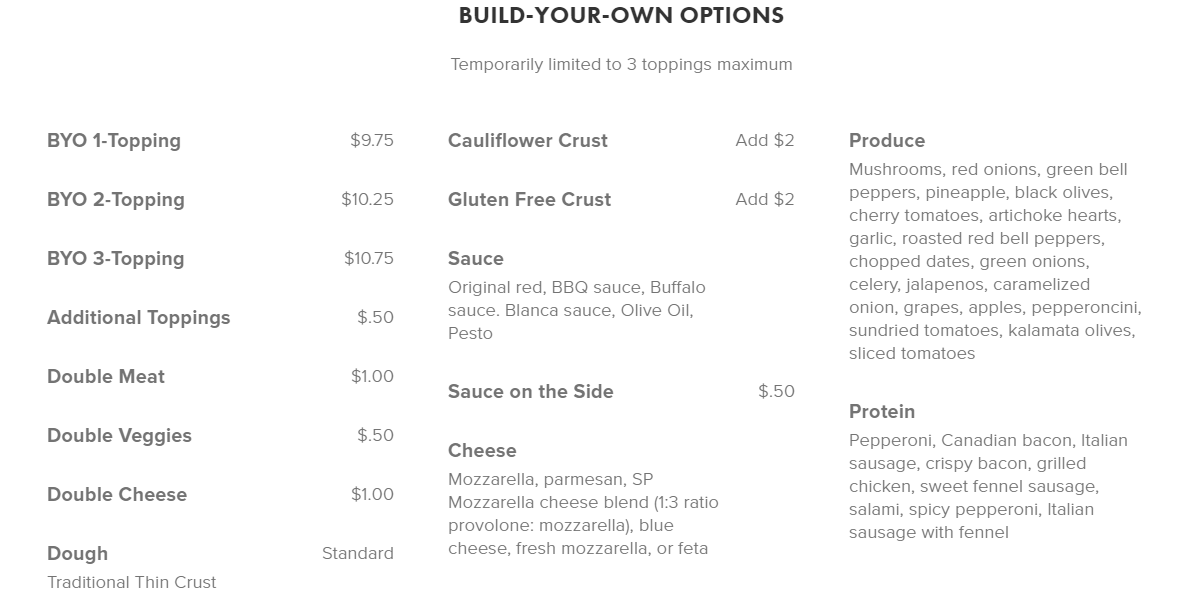This screenshot has height=605, width=1187.
Task: Select the Double Veggies option
Action: point(119,436)
